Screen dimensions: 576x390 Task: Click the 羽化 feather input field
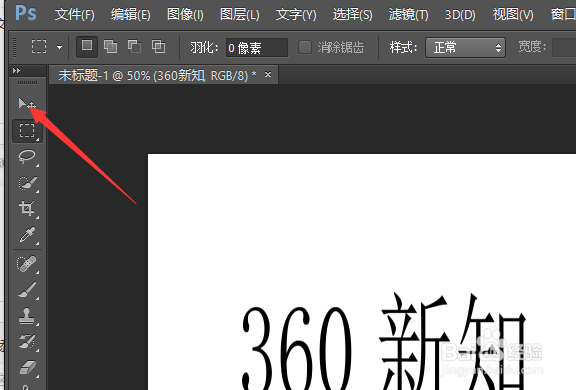click(x=257, y=48)
